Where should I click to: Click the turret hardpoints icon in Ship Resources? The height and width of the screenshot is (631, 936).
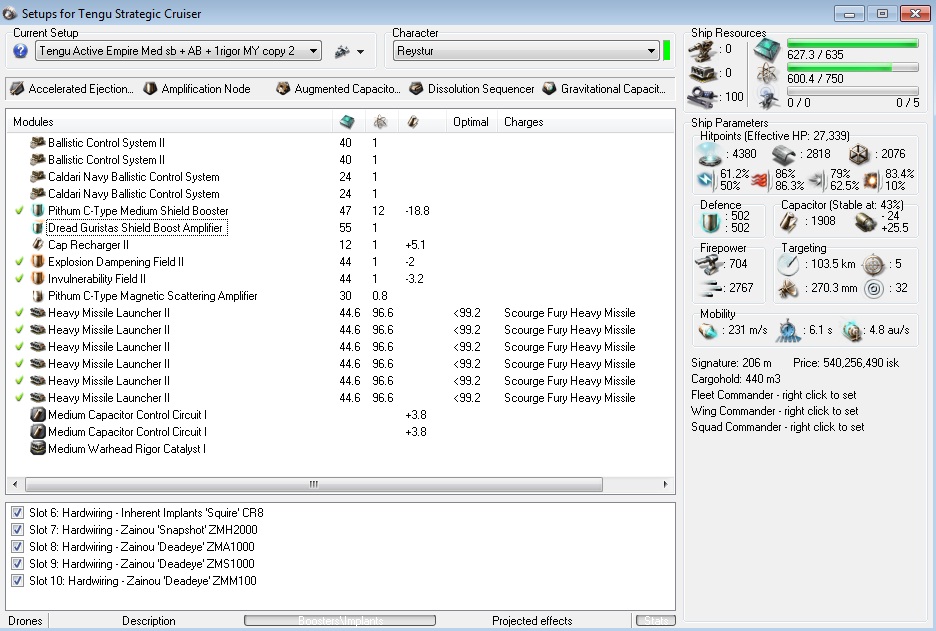(x=703, y=50)
